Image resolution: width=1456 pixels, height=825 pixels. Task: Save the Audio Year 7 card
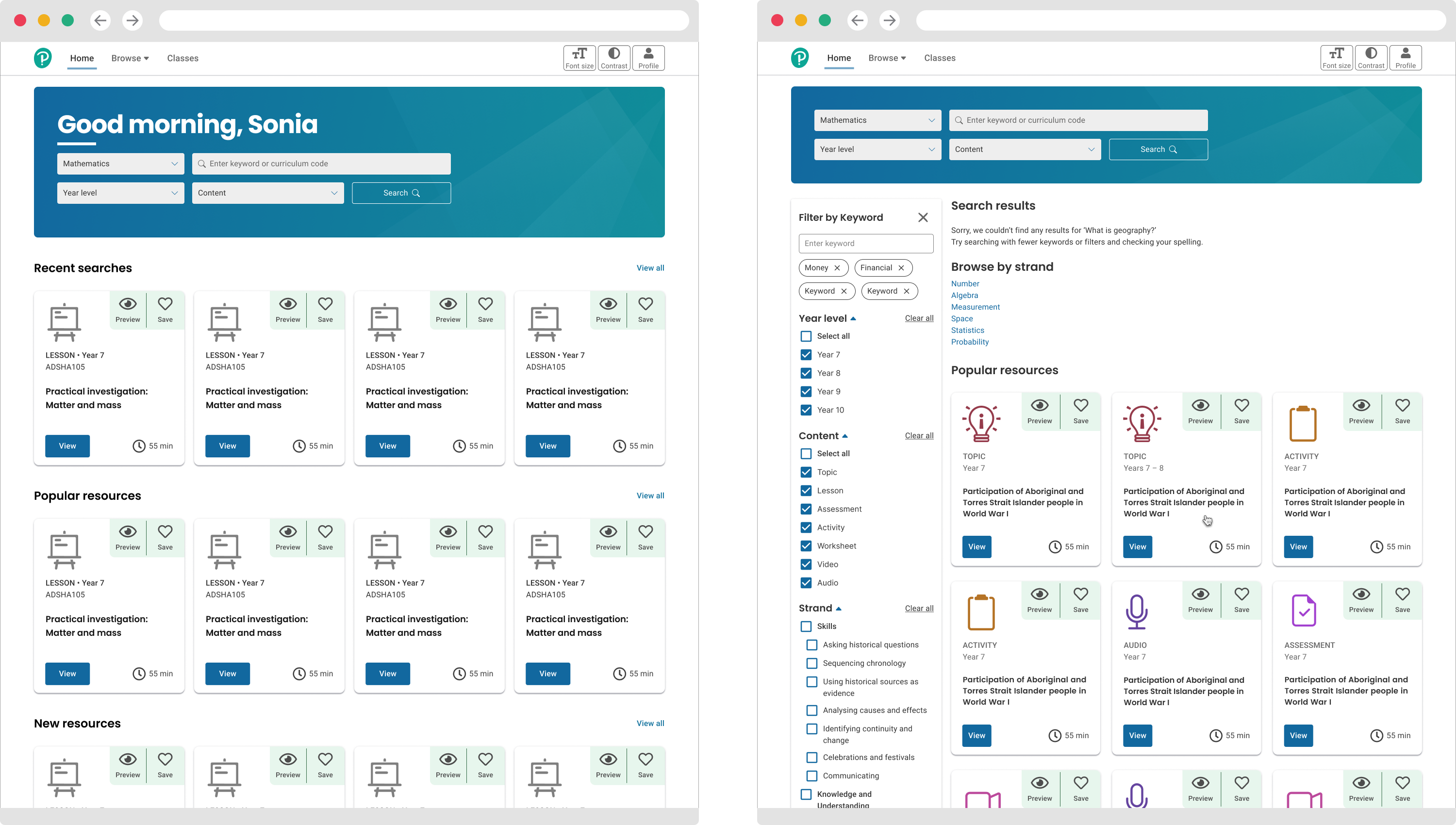1241,600
